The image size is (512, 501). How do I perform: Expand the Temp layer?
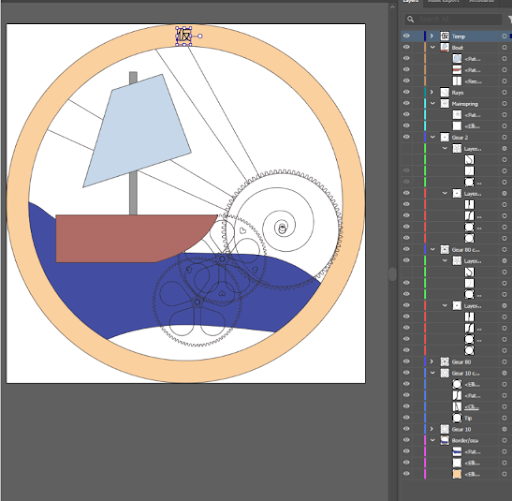[x=432, y=36]
